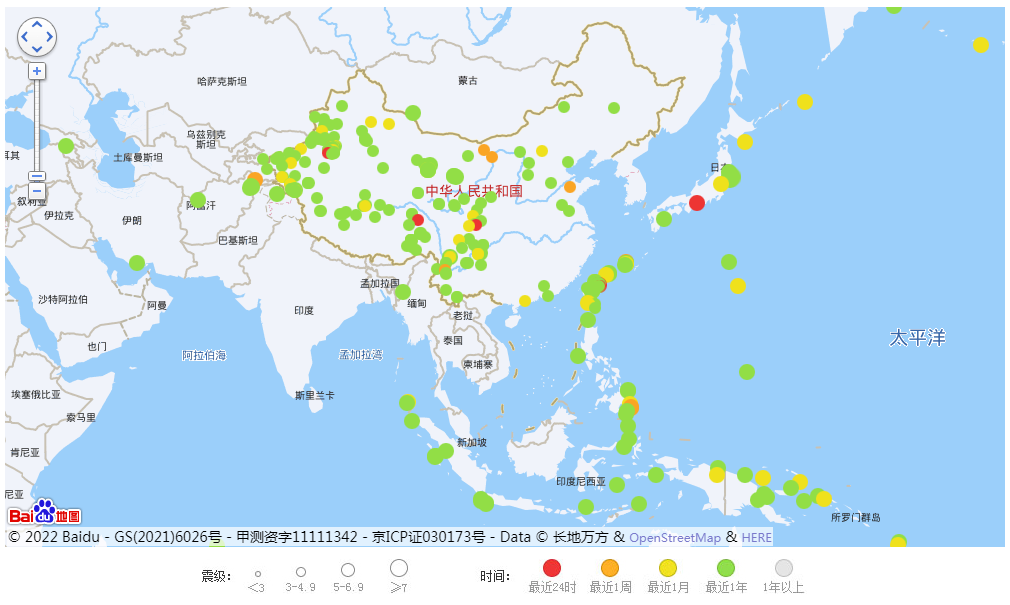Select the green marker near 阿富汗 label
The width and height of the screenshot is (1010, 605).
pyautogui.click(x=198, y=200)
